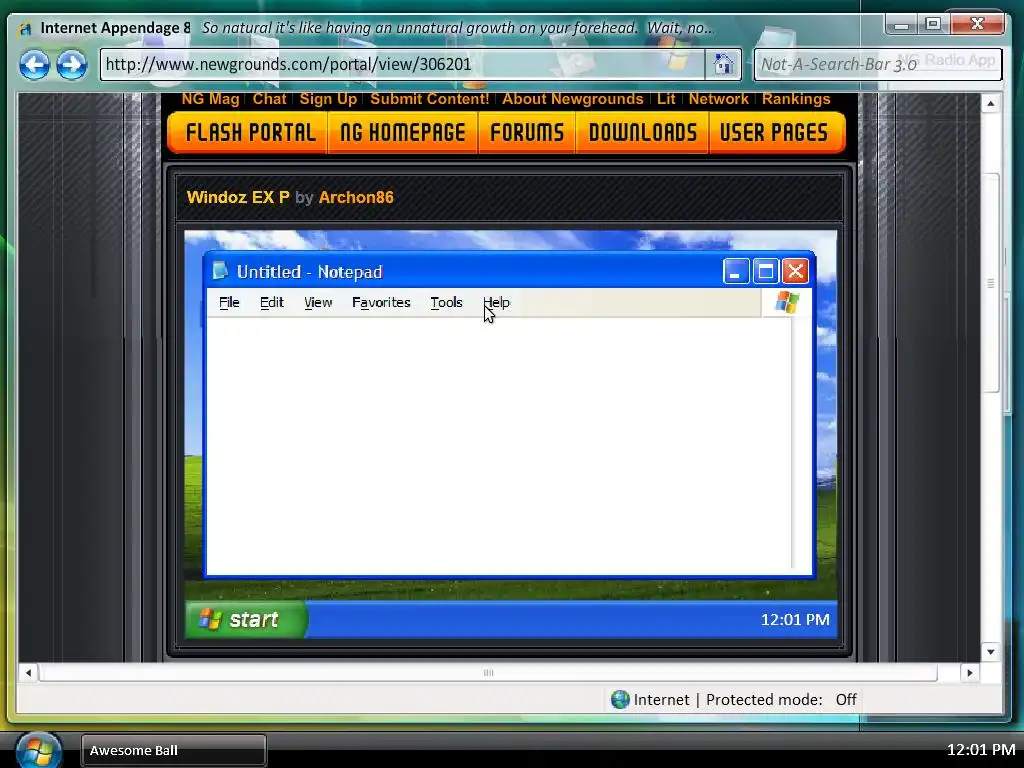Maximize the Notepad window

click(x=765, y=271)
